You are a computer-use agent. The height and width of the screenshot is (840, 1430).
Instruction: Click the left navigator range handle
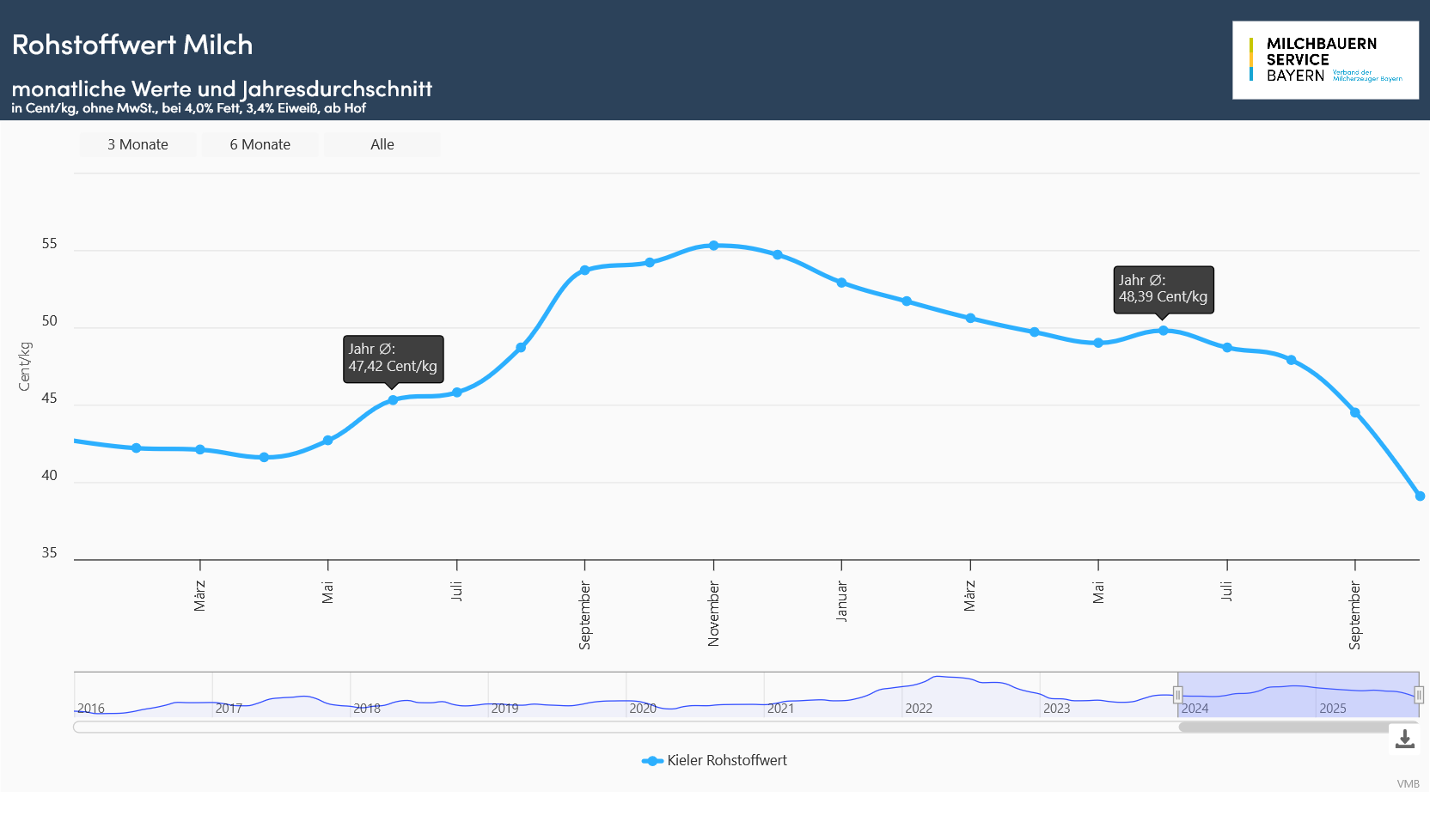click(x=1178, y=695)
